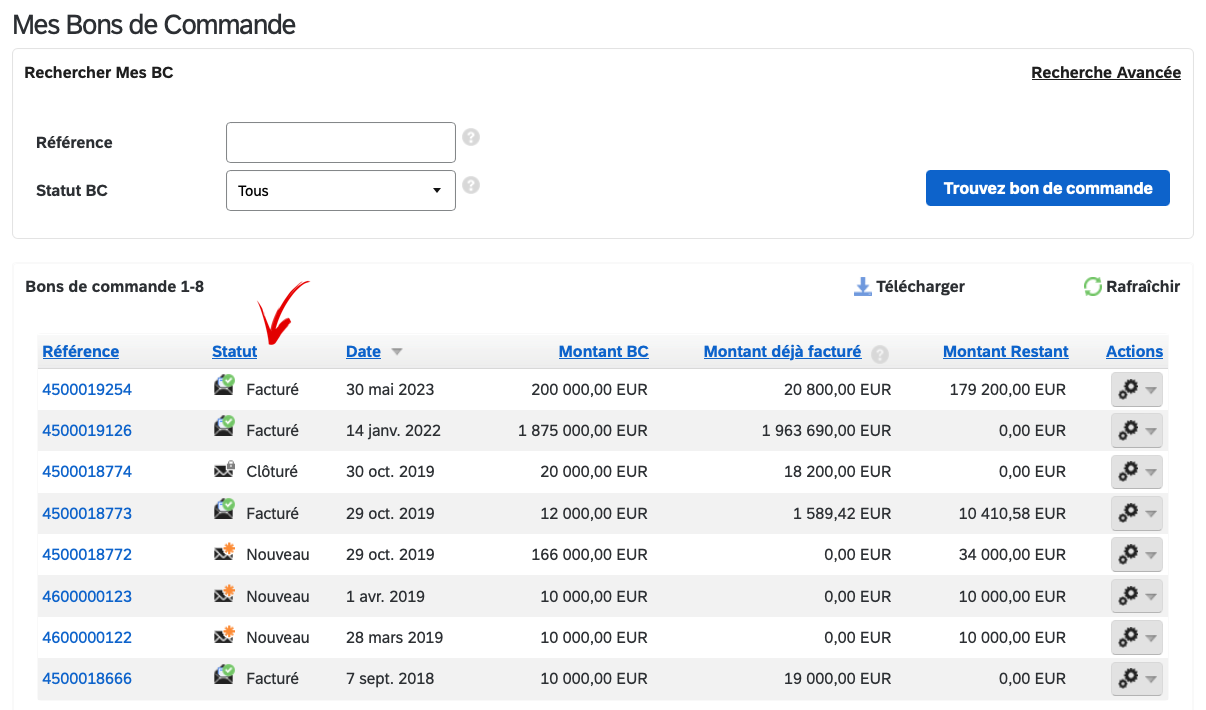The image size is (1206, 710).
Task: Open actions gear menu for order 4500018773
Action: [1137, 514]
